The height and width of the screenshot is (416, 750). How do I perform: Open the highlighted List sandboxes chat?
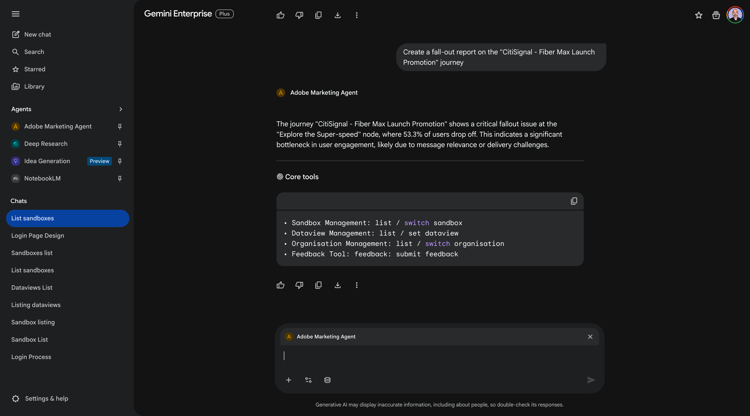point(67,218)
